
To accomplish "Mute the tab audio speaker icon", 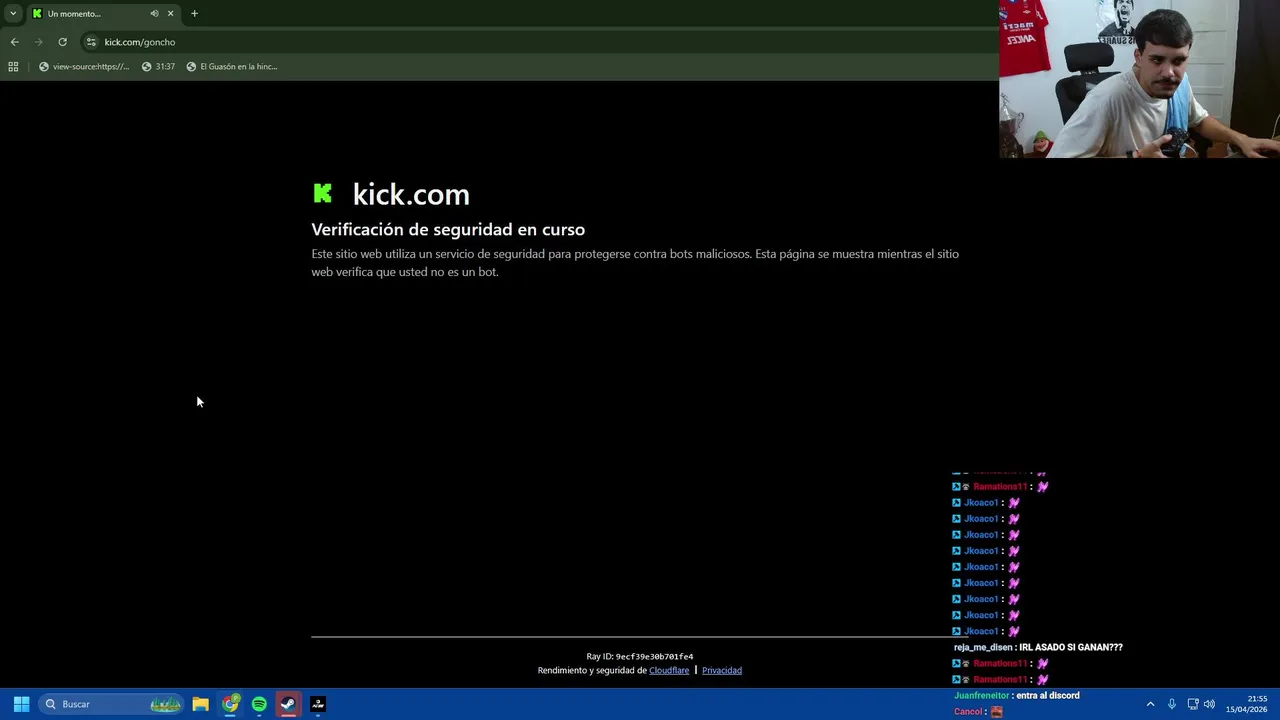I will [x=154, y=13].
